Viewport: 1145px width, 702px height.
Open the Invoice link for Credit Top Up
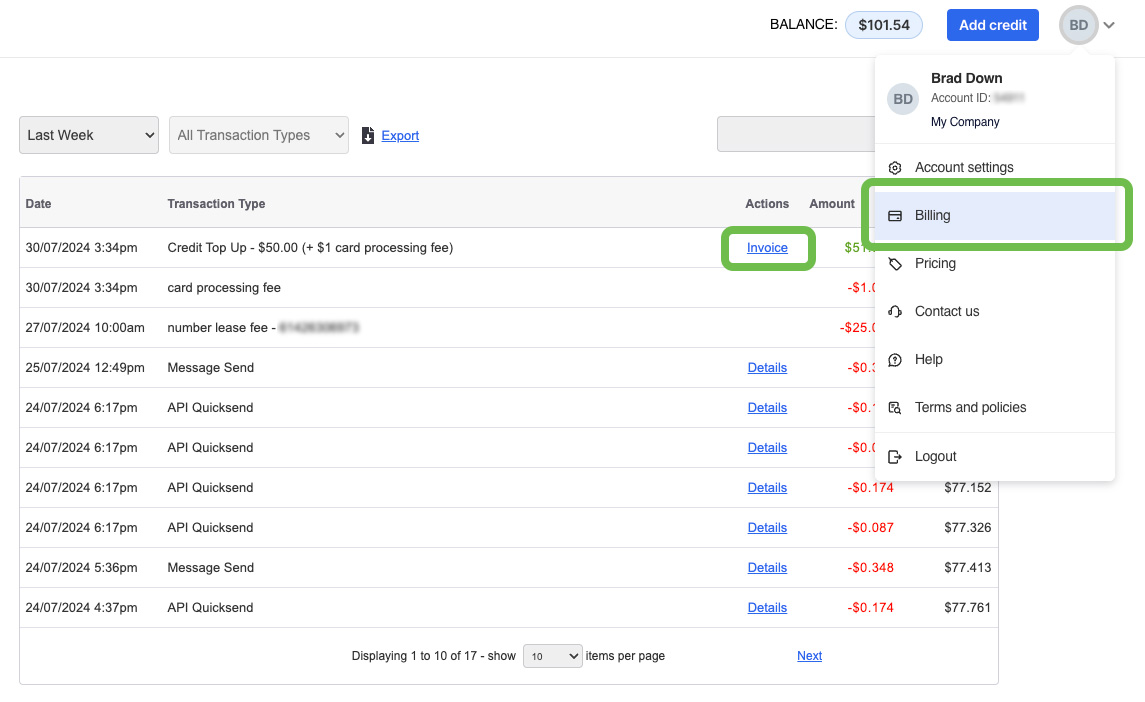pyautogui.click(x=767, y=248)
